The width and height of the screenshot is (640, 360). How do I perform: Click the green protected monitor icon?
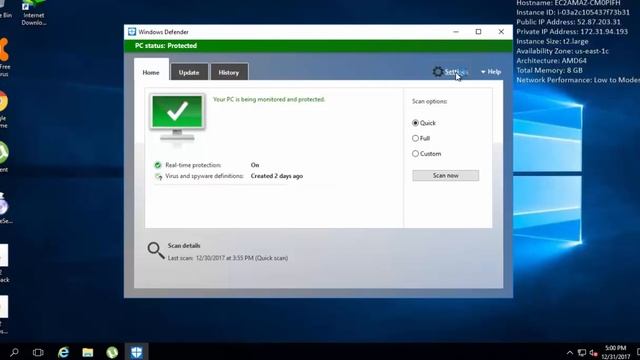[x=177, y=118]
